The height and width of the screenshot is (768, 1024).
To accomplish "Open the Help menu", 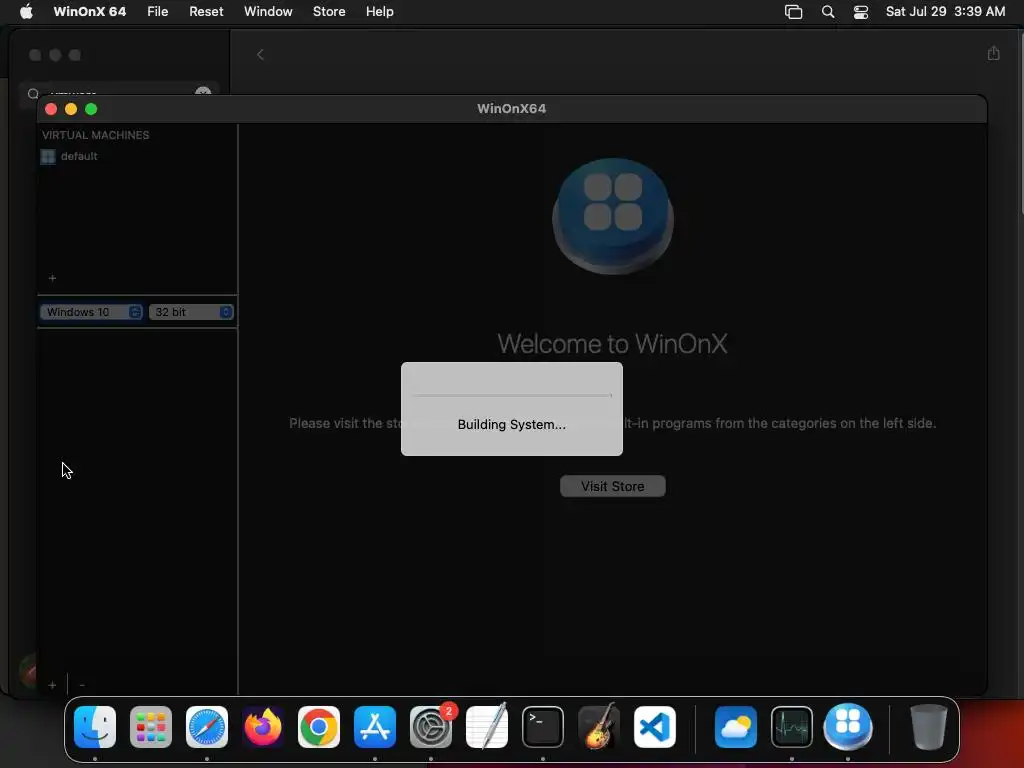I will point(379,12).
